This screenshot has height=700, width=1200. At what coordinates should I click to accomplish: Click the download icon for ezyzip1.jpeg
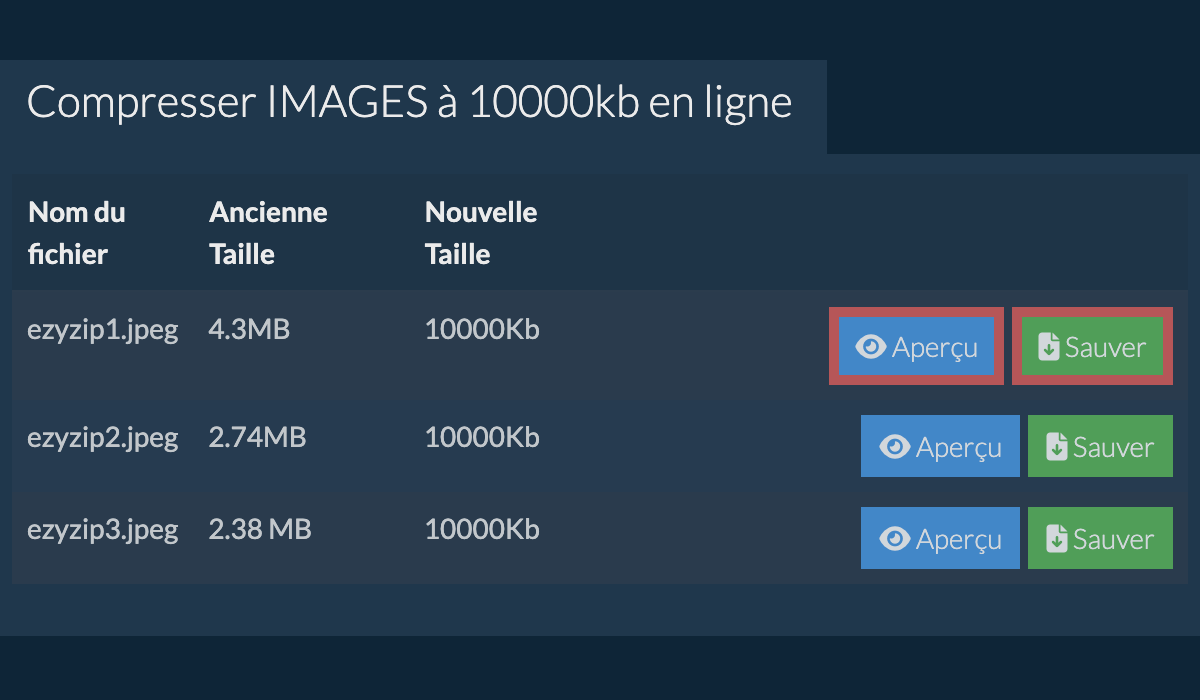pyautogui.click(x=1048, y=347)
